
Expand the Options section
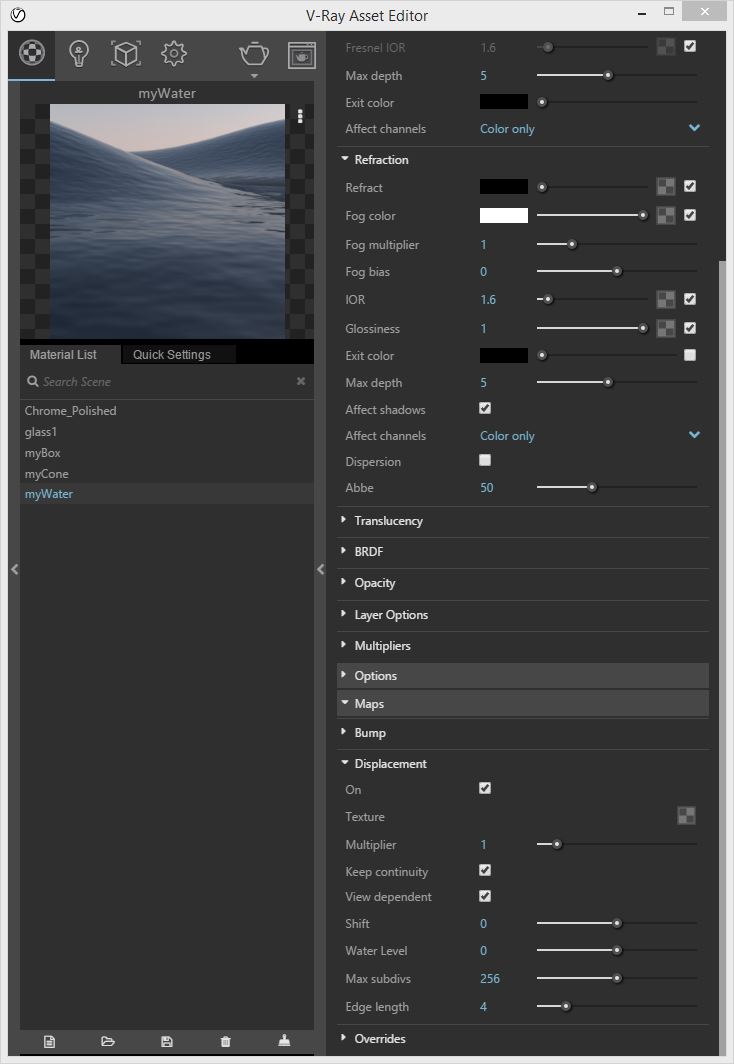tap(523, 676)
